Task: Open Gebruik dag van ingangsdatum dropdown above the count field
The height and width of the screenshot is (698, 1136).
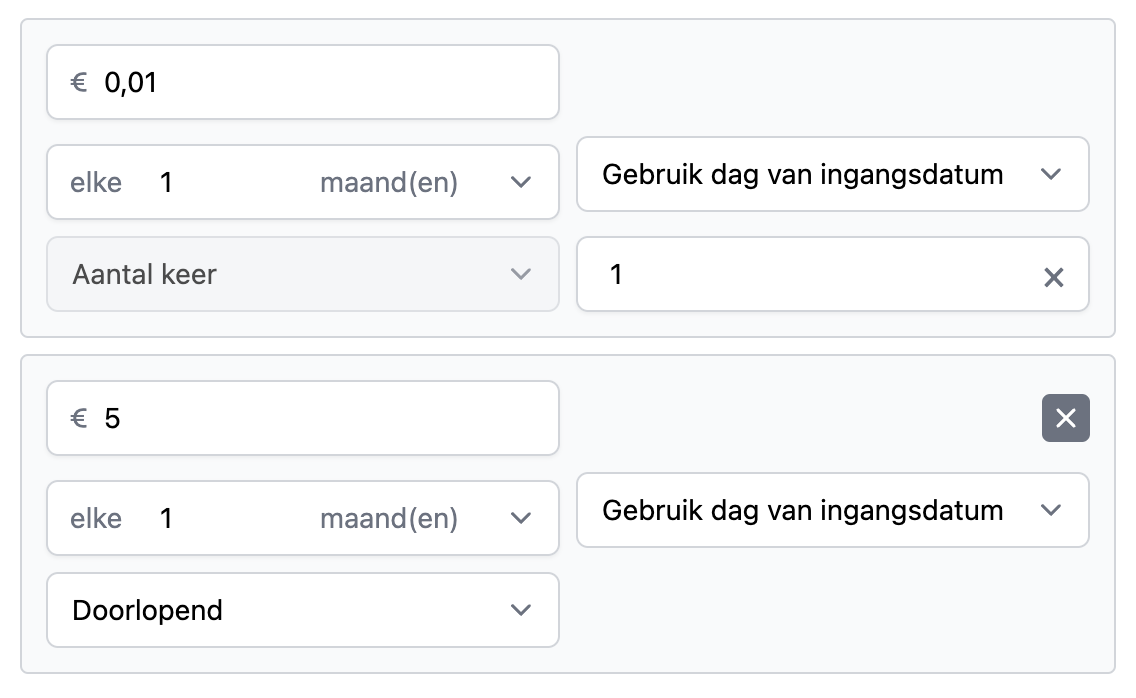Action: (832, 174)
